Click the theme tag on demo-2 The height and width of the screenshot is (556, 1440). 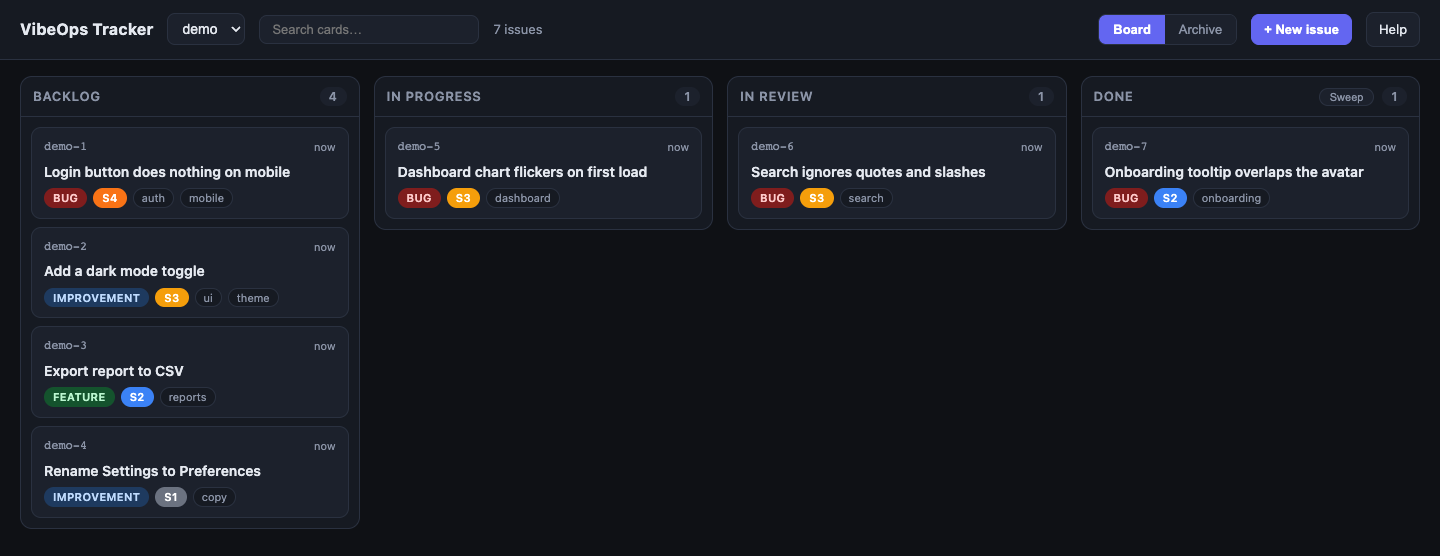click(x=253, y=298)
